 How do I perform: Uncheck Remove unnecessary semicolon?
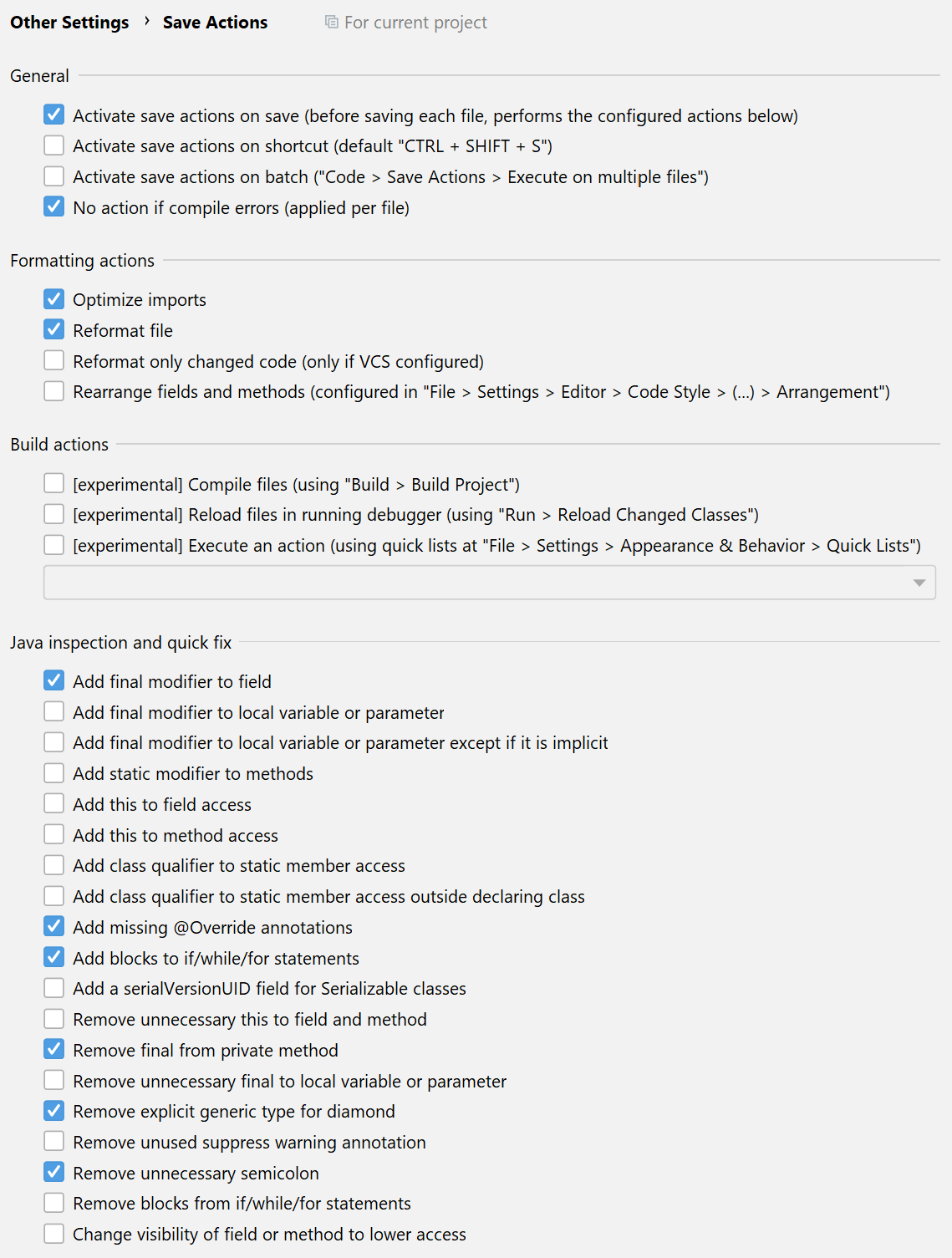pos(54,1173)
